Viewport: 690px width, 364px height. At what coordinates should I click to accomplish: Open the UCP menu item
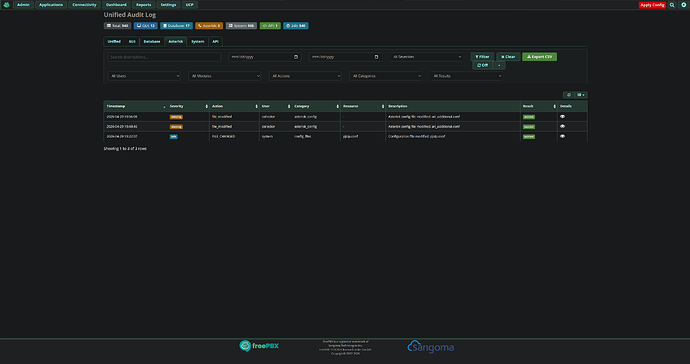coord(189,5)
